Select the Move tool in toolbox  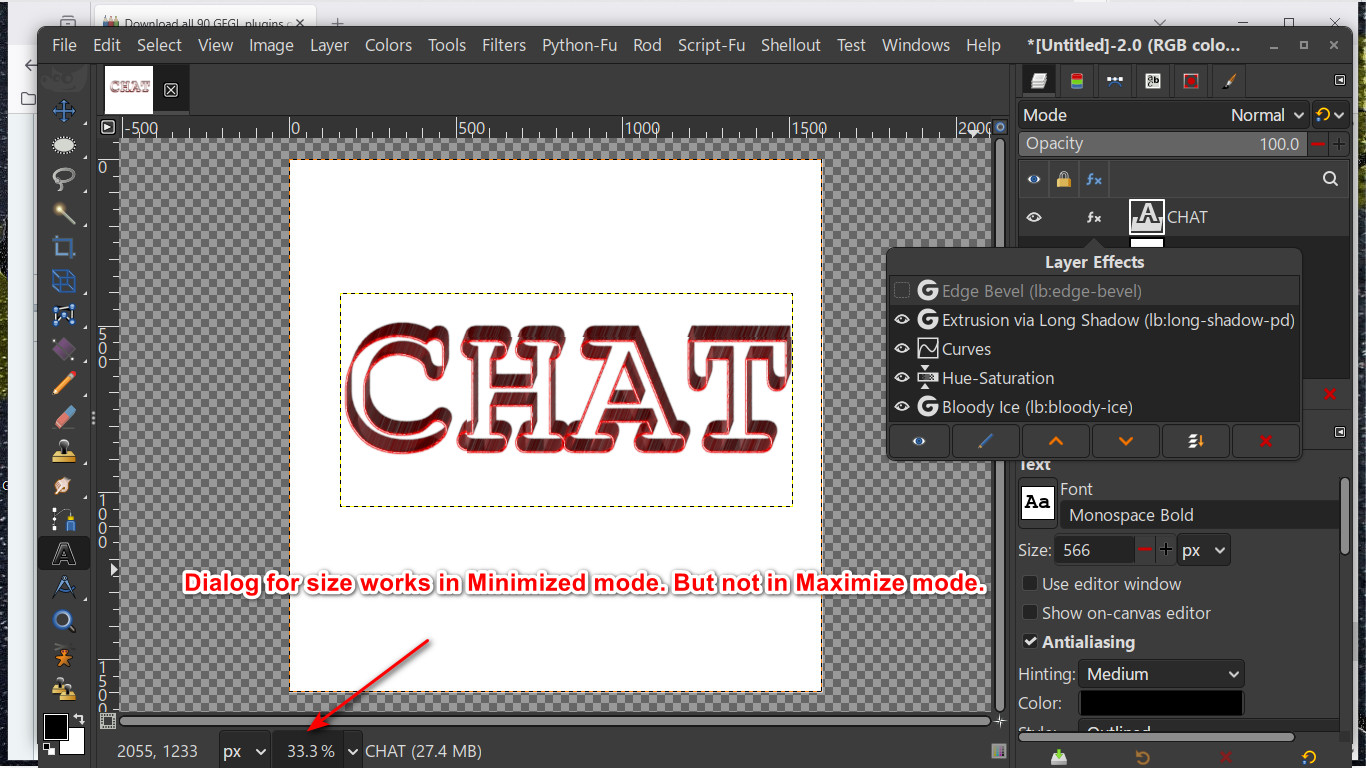(64, 111)
